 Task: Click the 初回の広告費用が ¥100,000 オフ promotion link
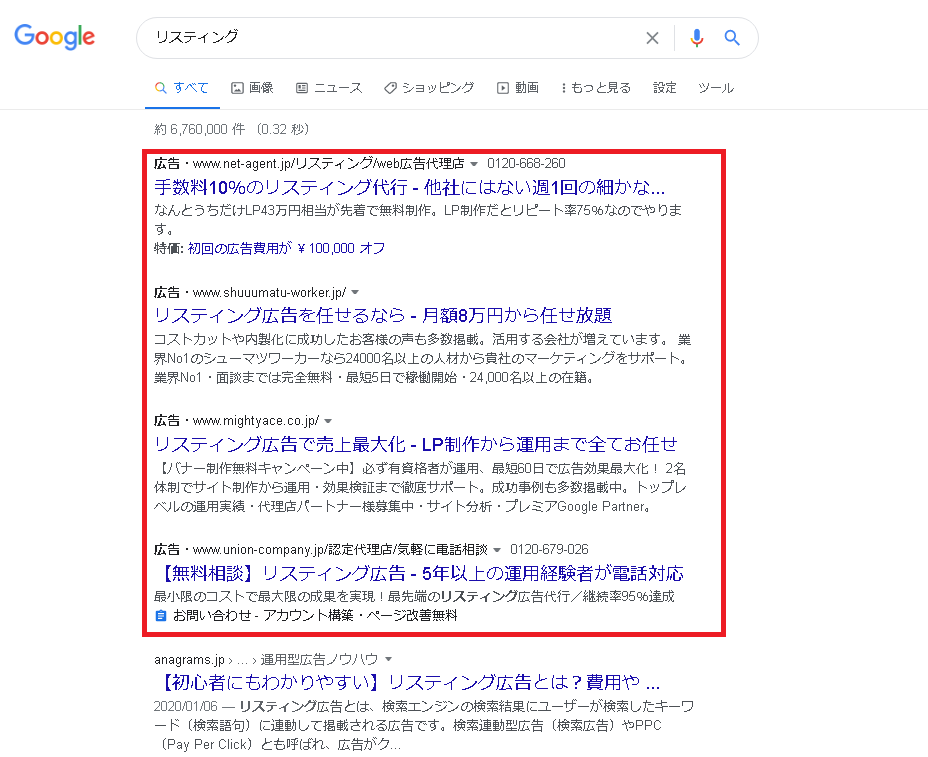pos(286,248)
